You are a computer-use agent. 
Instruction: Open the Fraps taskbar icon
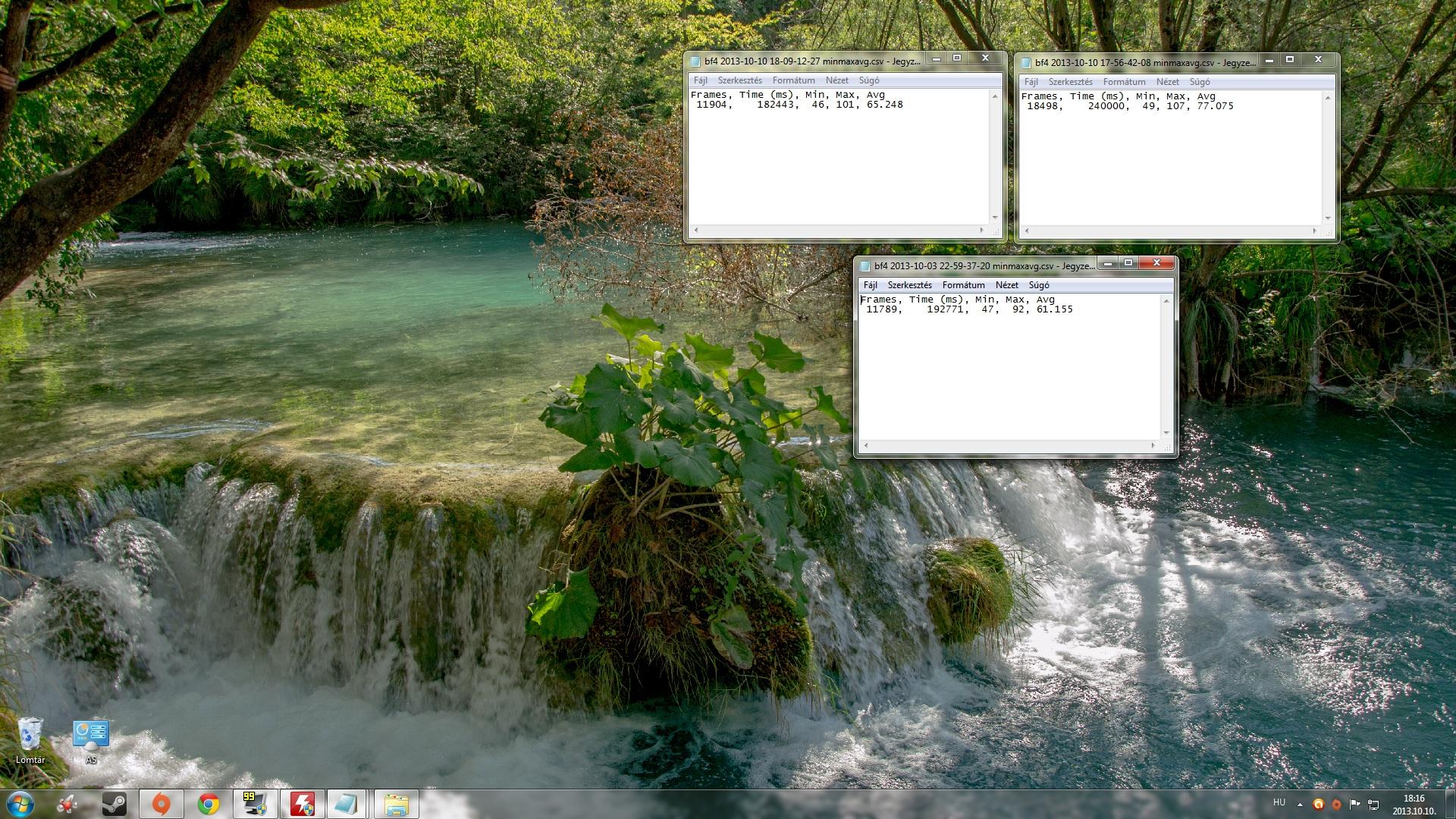click(255, 804)
